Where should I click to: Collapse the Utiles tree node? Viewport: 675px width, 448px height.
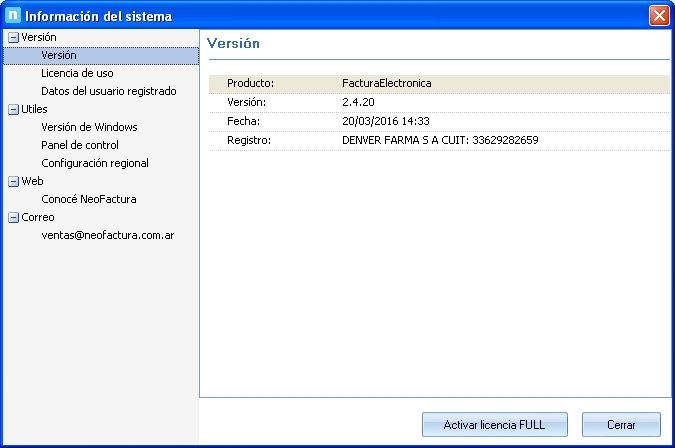pyautogui.click(x=13, y=109)
